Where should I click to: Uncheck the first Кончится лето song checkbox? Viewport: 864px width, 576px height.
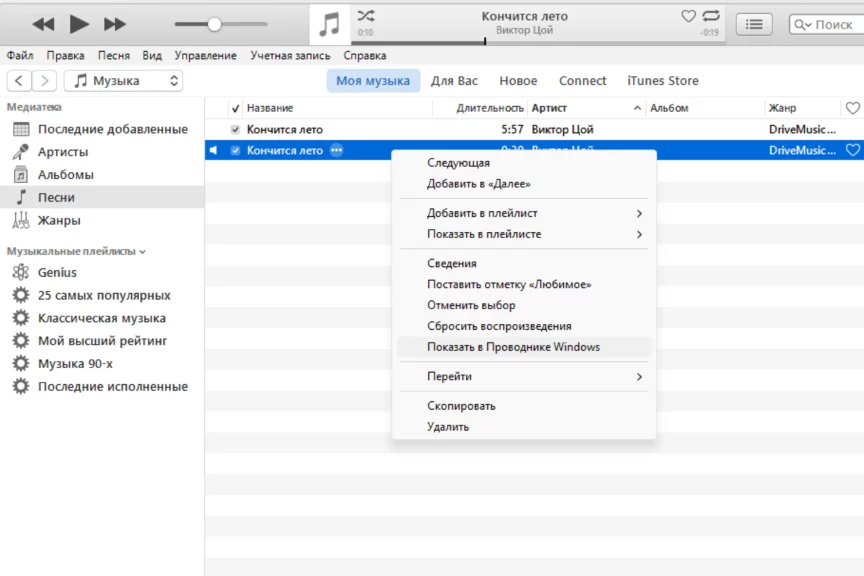pos(235,129)
